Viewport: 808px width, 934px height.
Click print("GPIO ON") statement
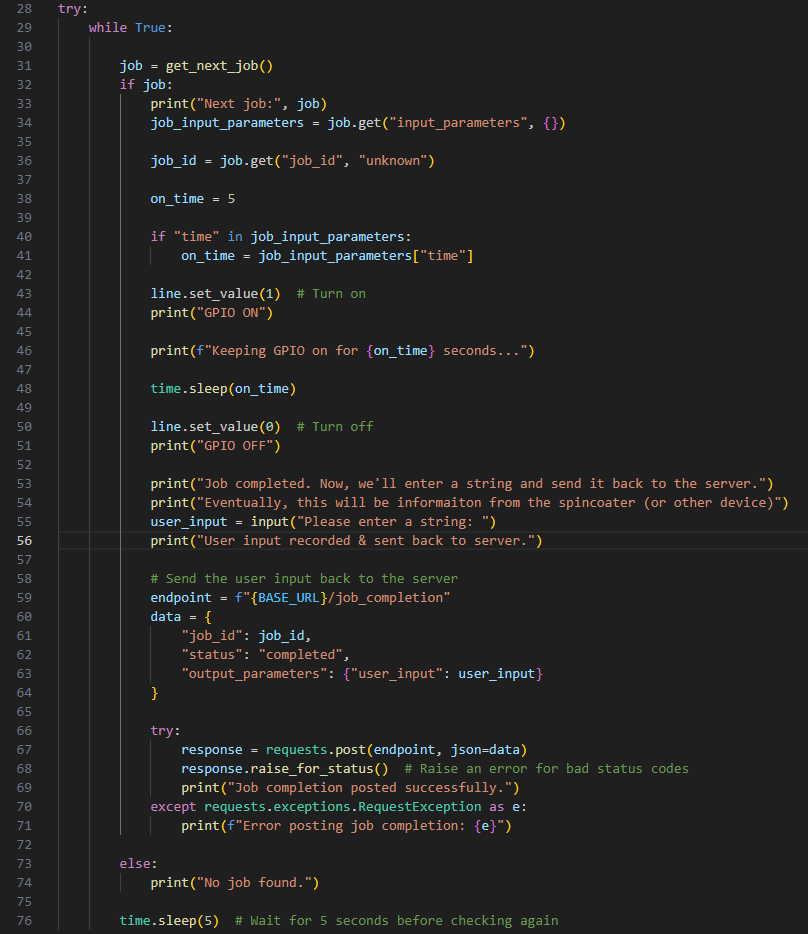tap(212, 313)
